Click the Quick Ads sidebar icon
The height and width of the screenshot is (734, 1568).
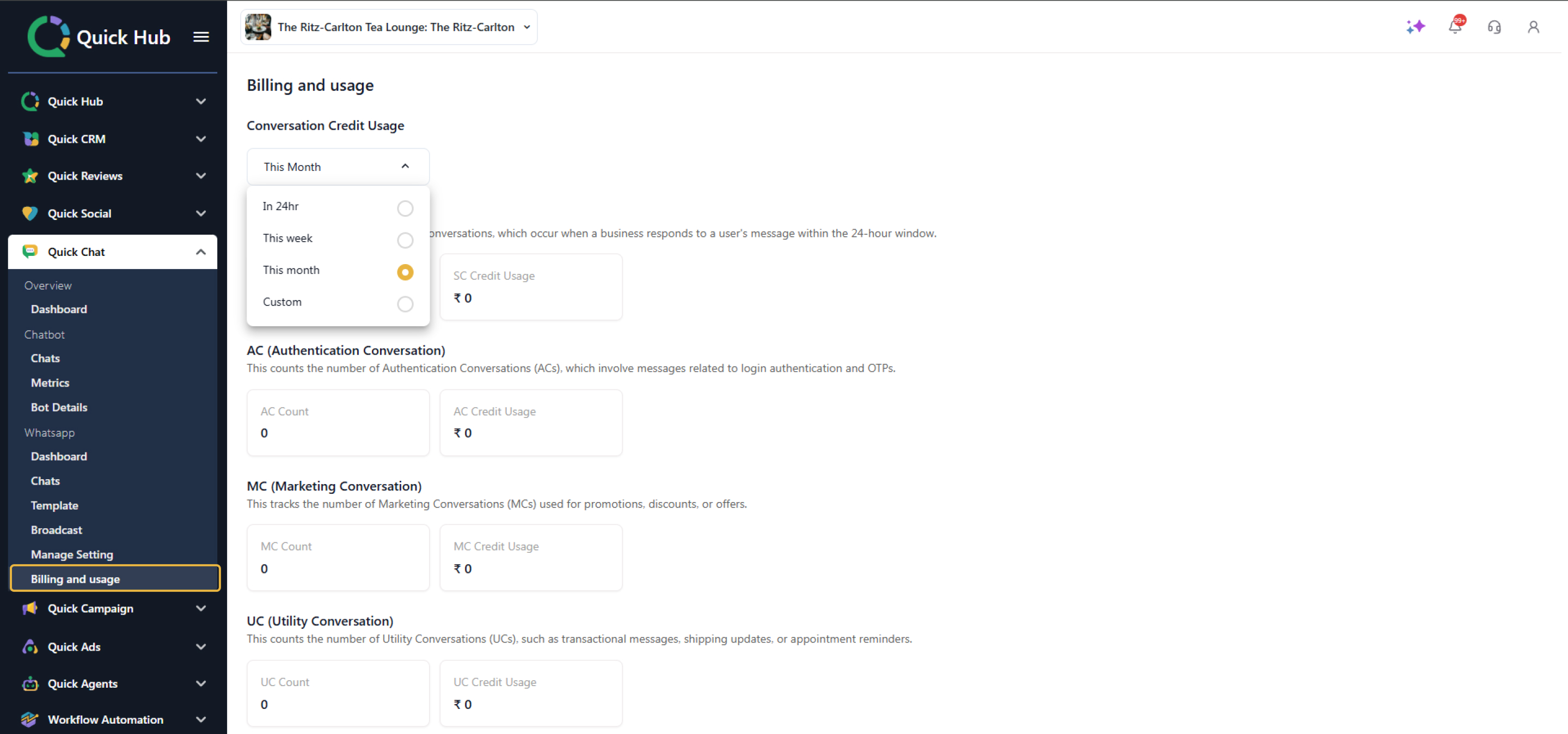pos(30,647)
